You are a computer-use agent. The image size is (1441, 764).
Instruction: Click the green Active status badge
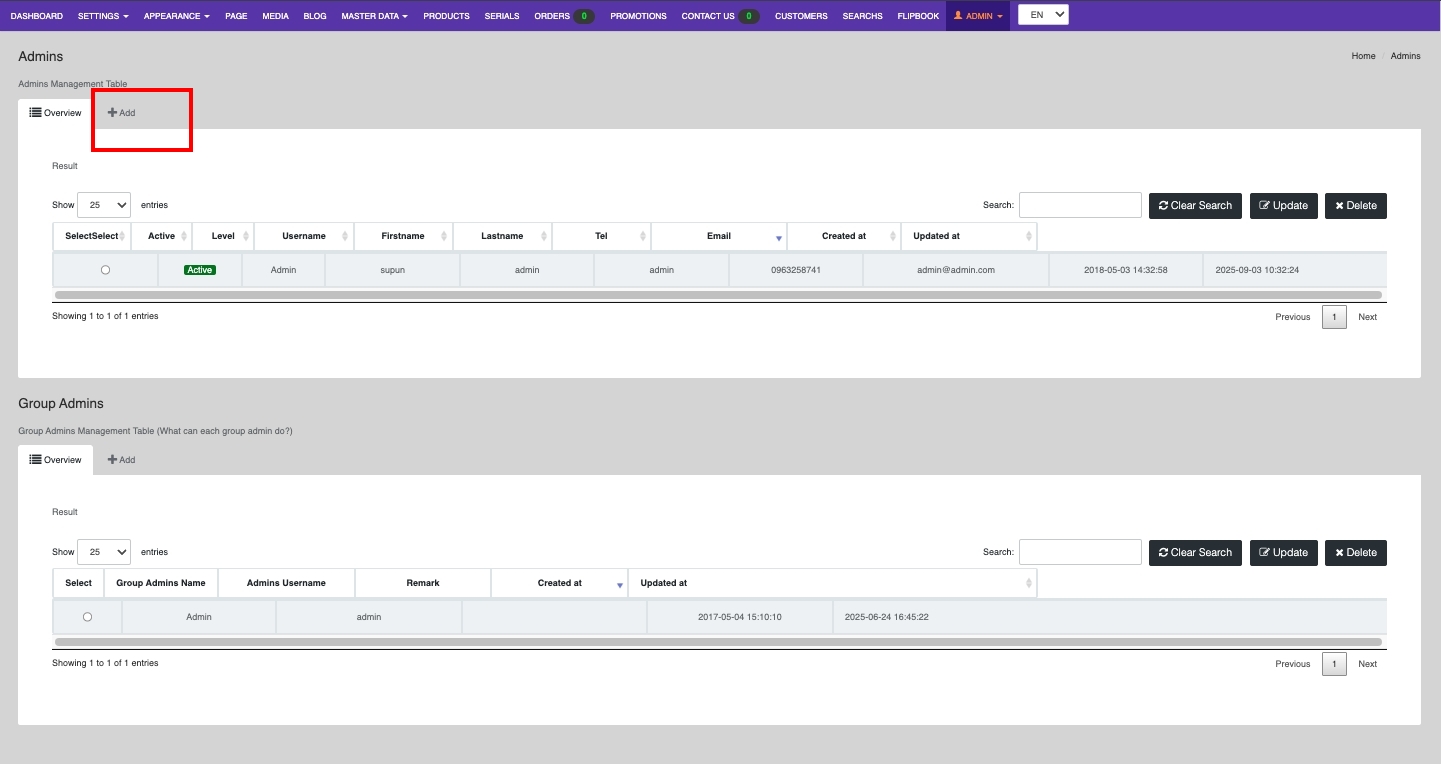point(199,270)
